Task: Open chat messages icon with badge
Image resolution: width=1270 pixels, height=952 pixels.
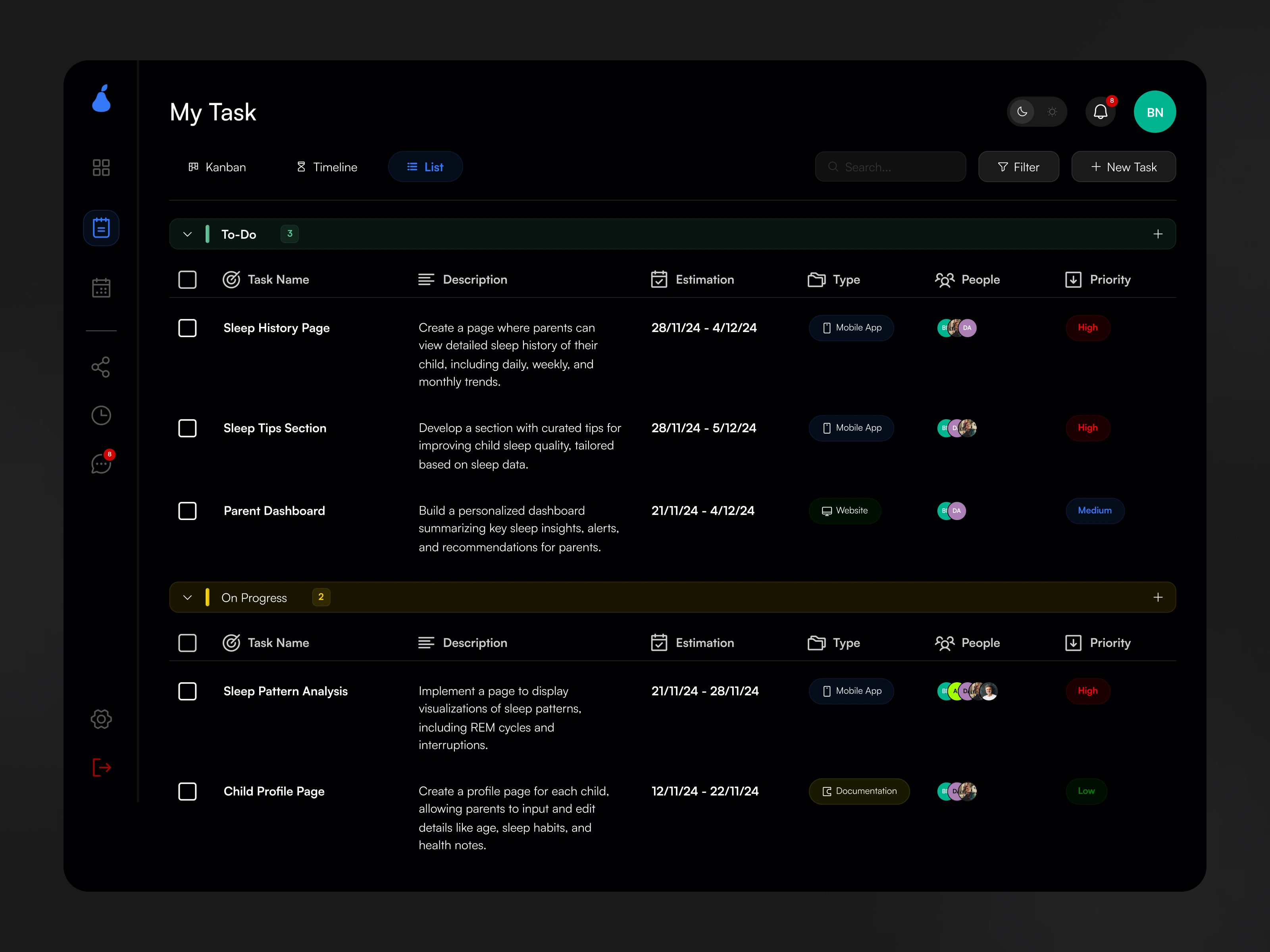Action: [101, 464]
